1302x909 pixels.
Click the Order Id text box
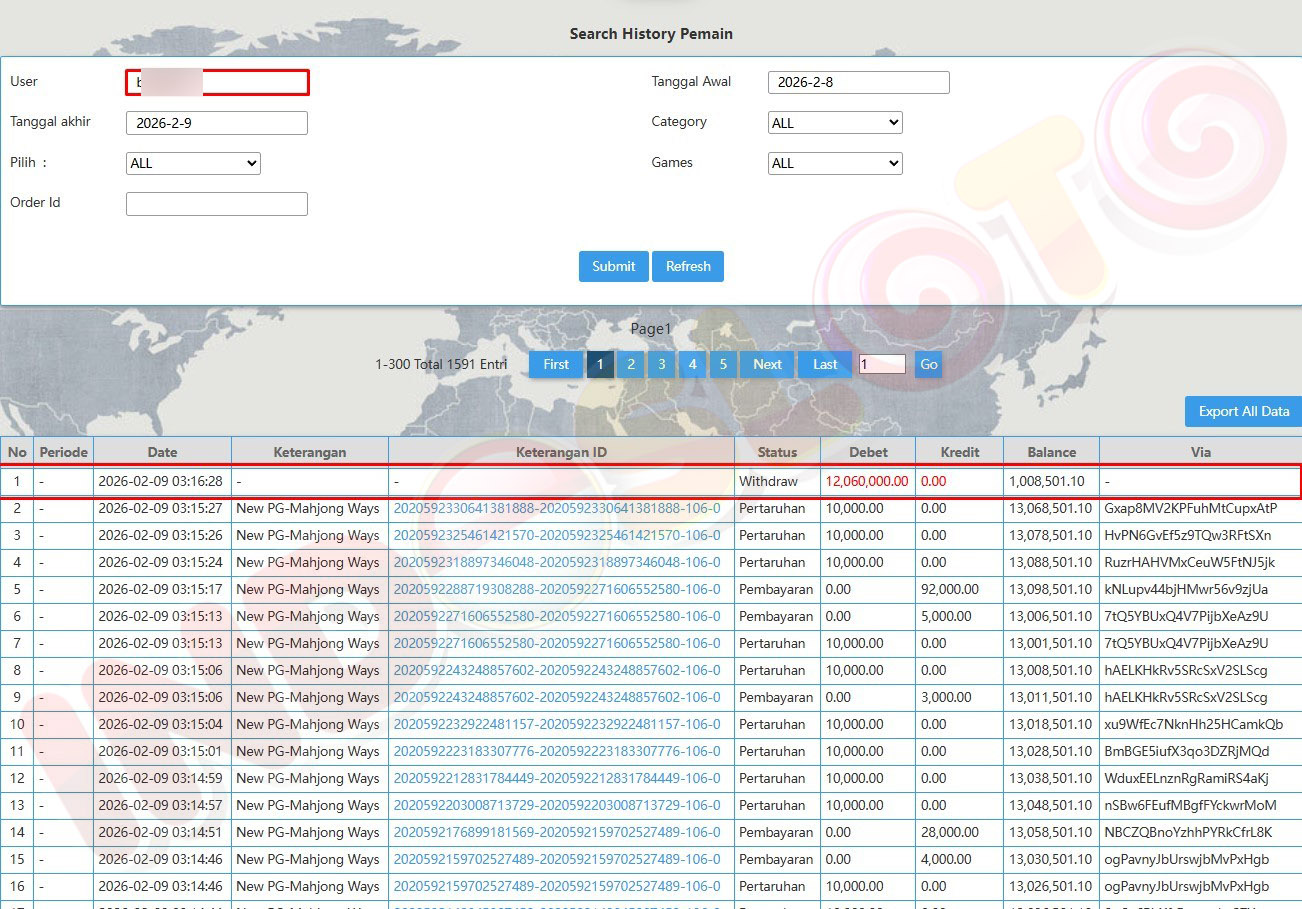[217, 204]
